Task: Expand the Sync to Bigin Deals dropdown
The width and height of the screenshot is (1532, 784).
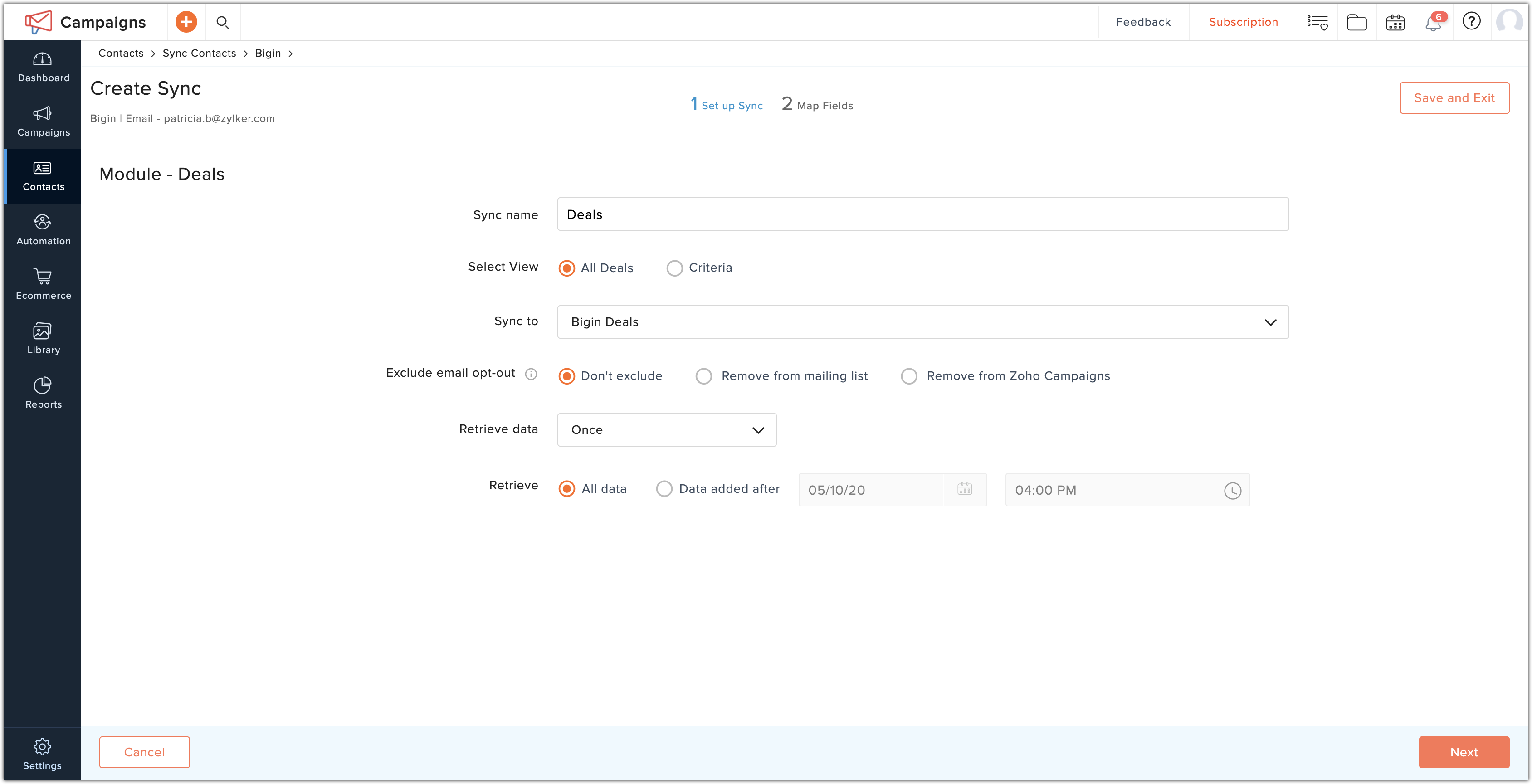Action: pyautogui.click(x=922, y=322)
